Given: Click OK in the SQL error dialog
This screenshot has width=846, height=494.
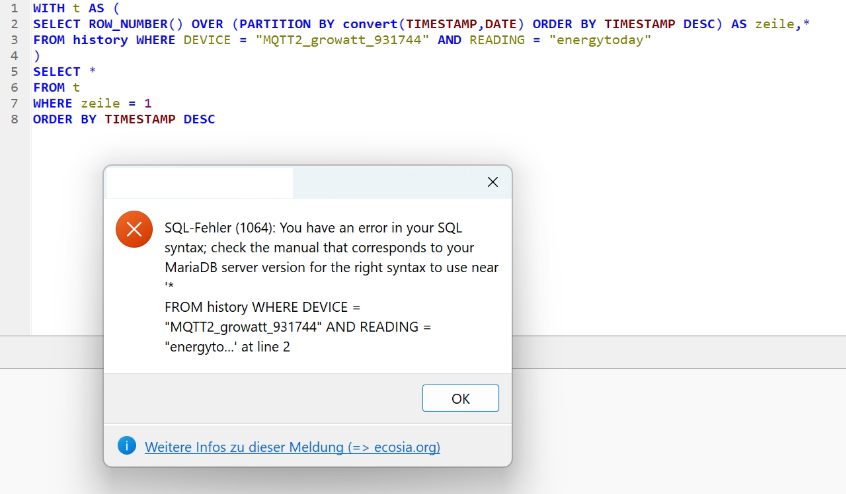Looking at the screenshot, I should point(460,398).
